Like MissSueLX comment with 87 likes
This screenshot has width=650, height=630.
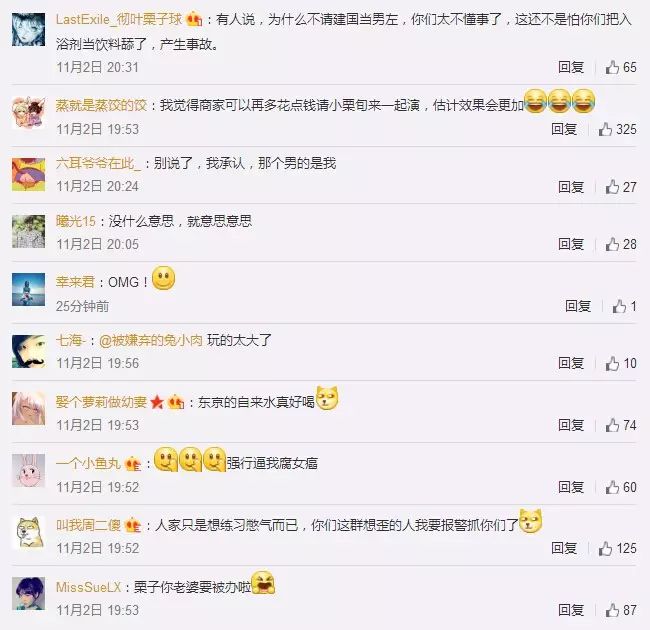pyautogui.click(x=612, y=610)
